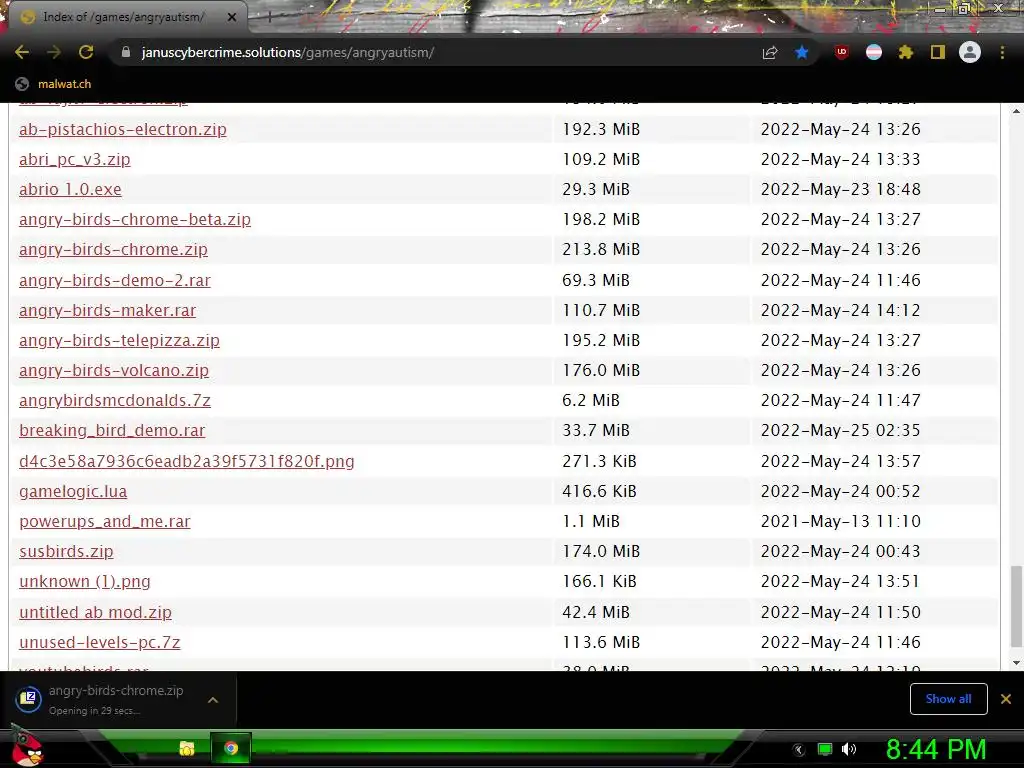This screenshot has height=768, width=1024.
Task: Download abri_pc_v3.zip
Action: tap(74, 159)
